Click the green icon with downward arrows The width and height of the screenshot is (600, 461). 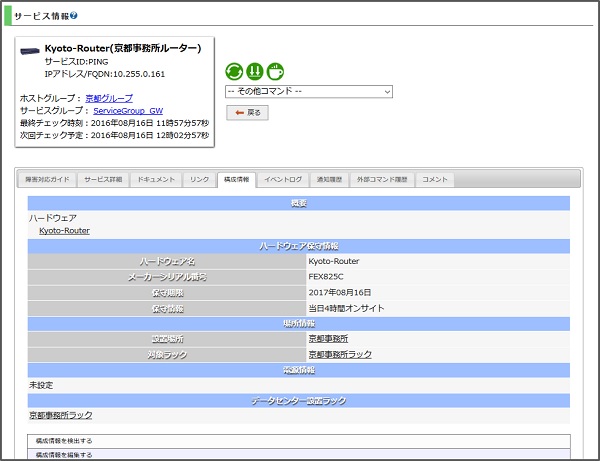pyautogui.click(x=254, y=72)
